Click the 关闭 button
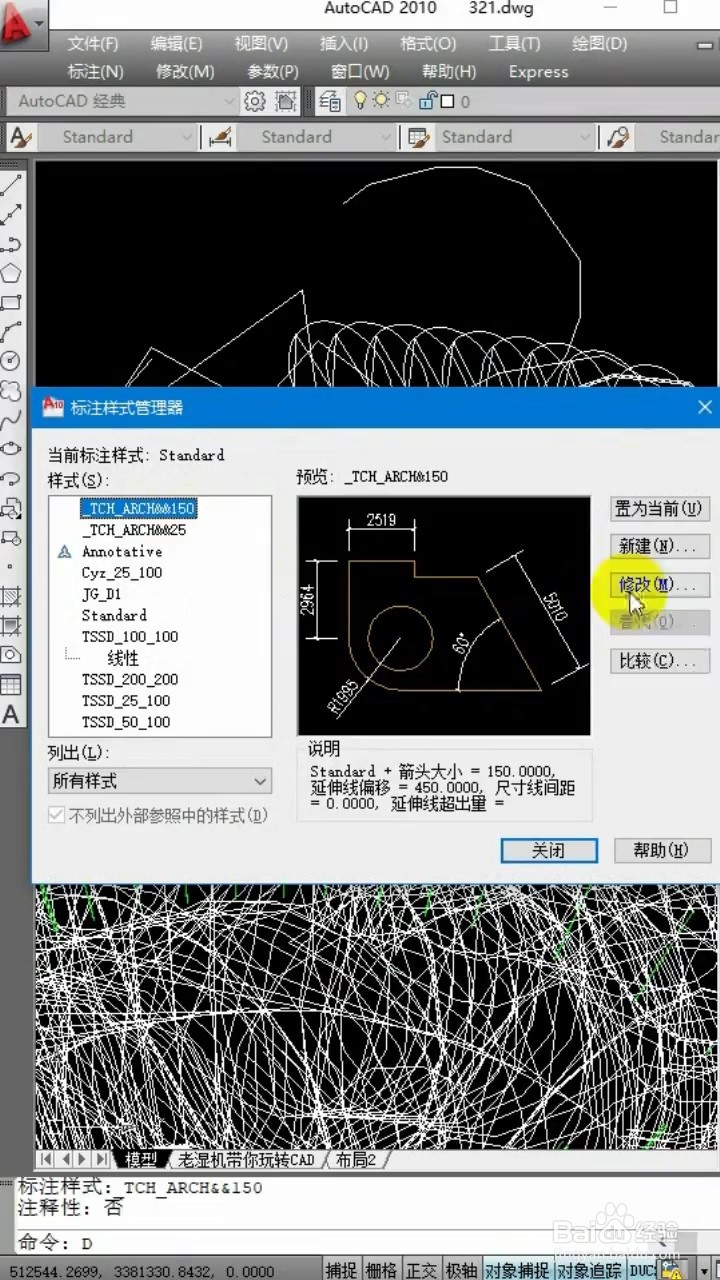This screenshot has width=720, height=1280. [x=549, y=850]
